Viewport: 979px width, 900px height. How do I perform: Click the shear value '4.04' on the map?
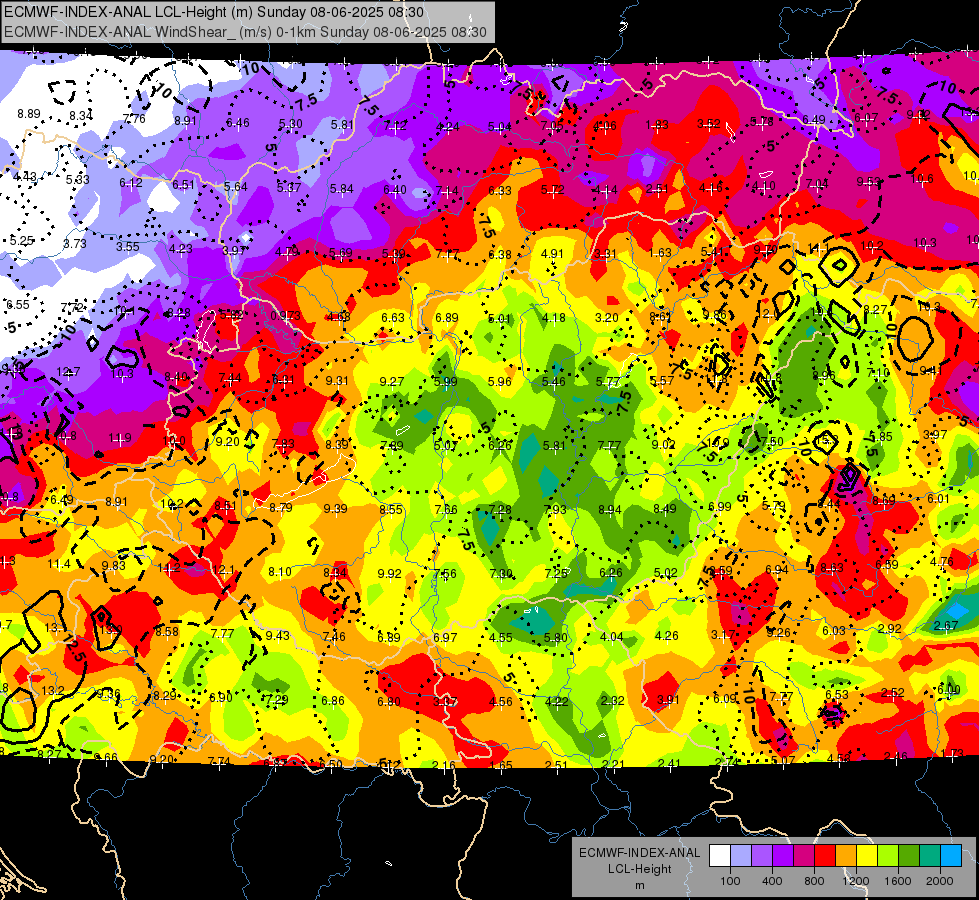coord(611,636)
